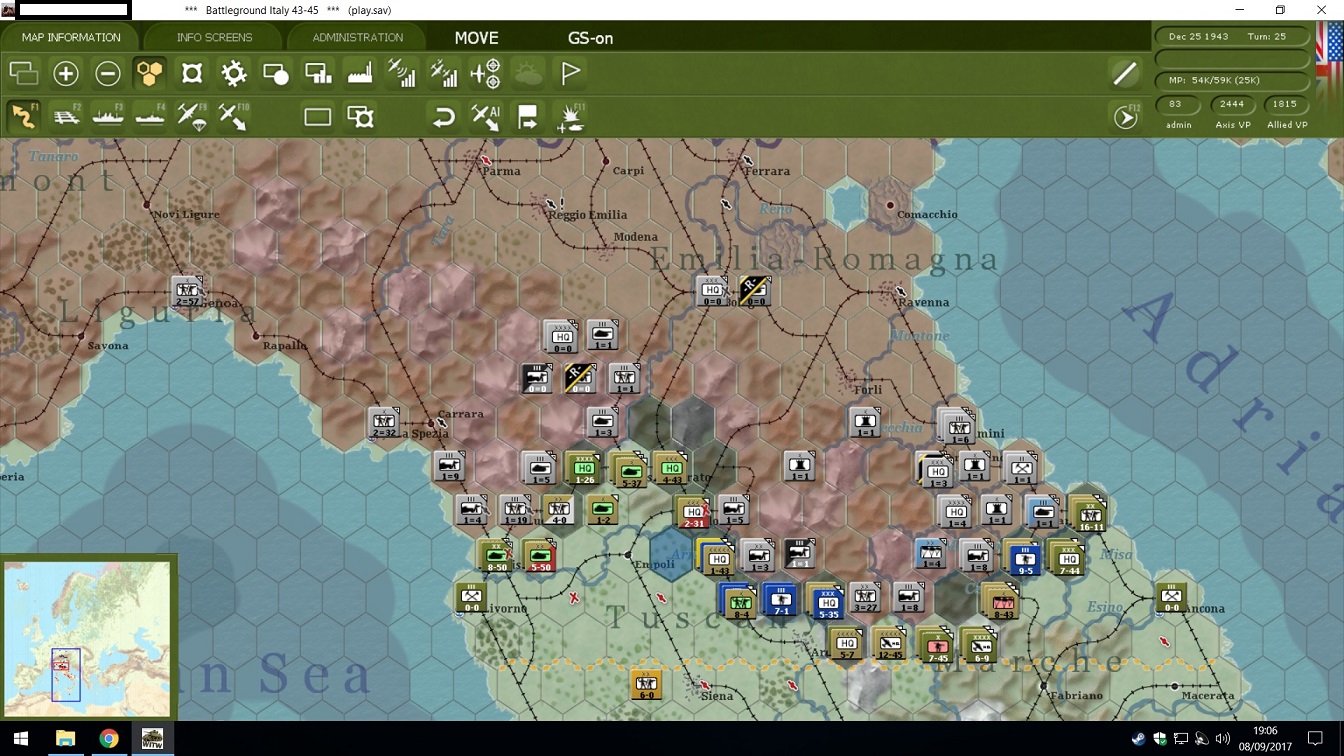Switch to the Administration tab

coord(357,38)
